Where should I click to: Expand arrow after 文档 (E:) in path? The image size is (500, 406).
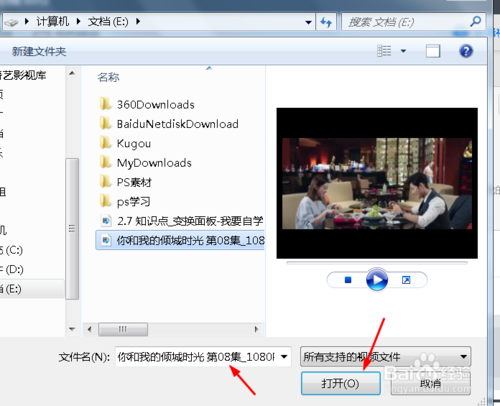(138, 22)
